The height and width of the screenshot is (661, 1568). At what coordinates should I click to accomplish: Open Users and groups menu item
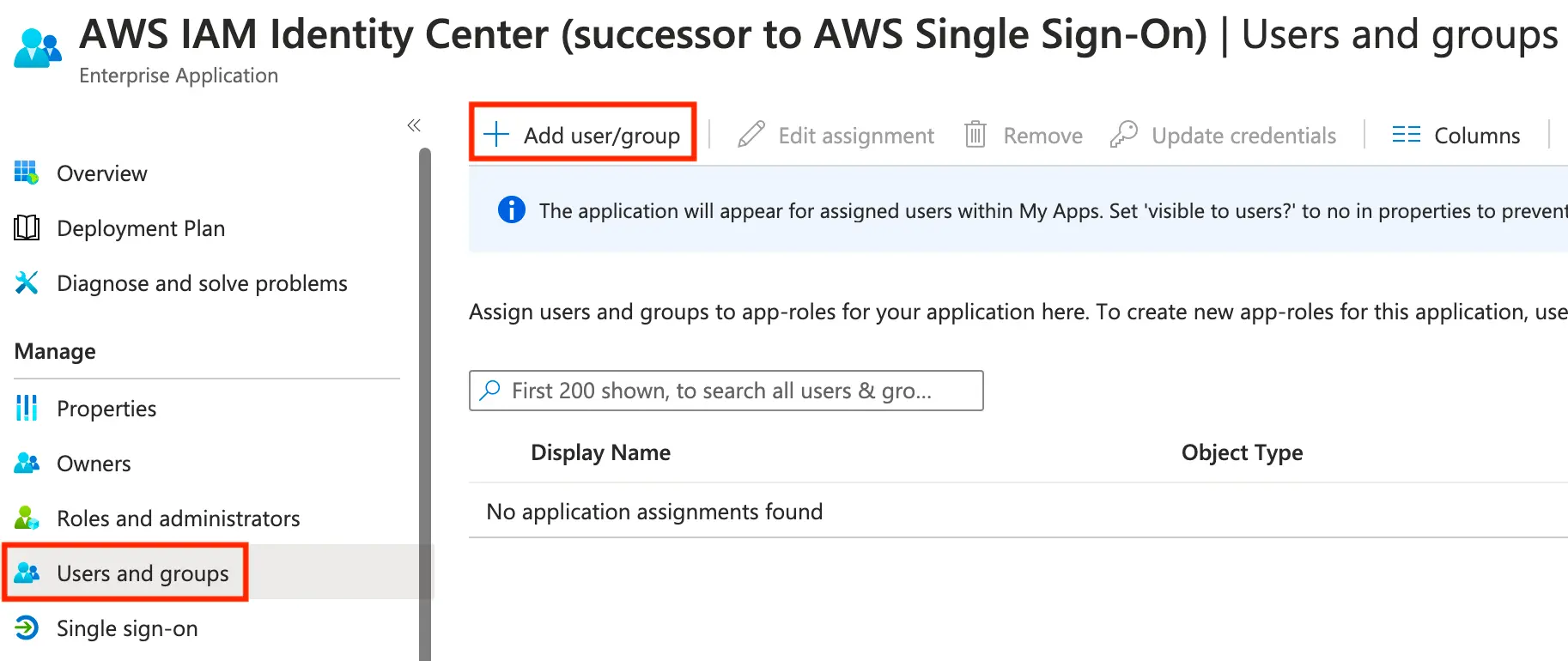coord(143,573)
